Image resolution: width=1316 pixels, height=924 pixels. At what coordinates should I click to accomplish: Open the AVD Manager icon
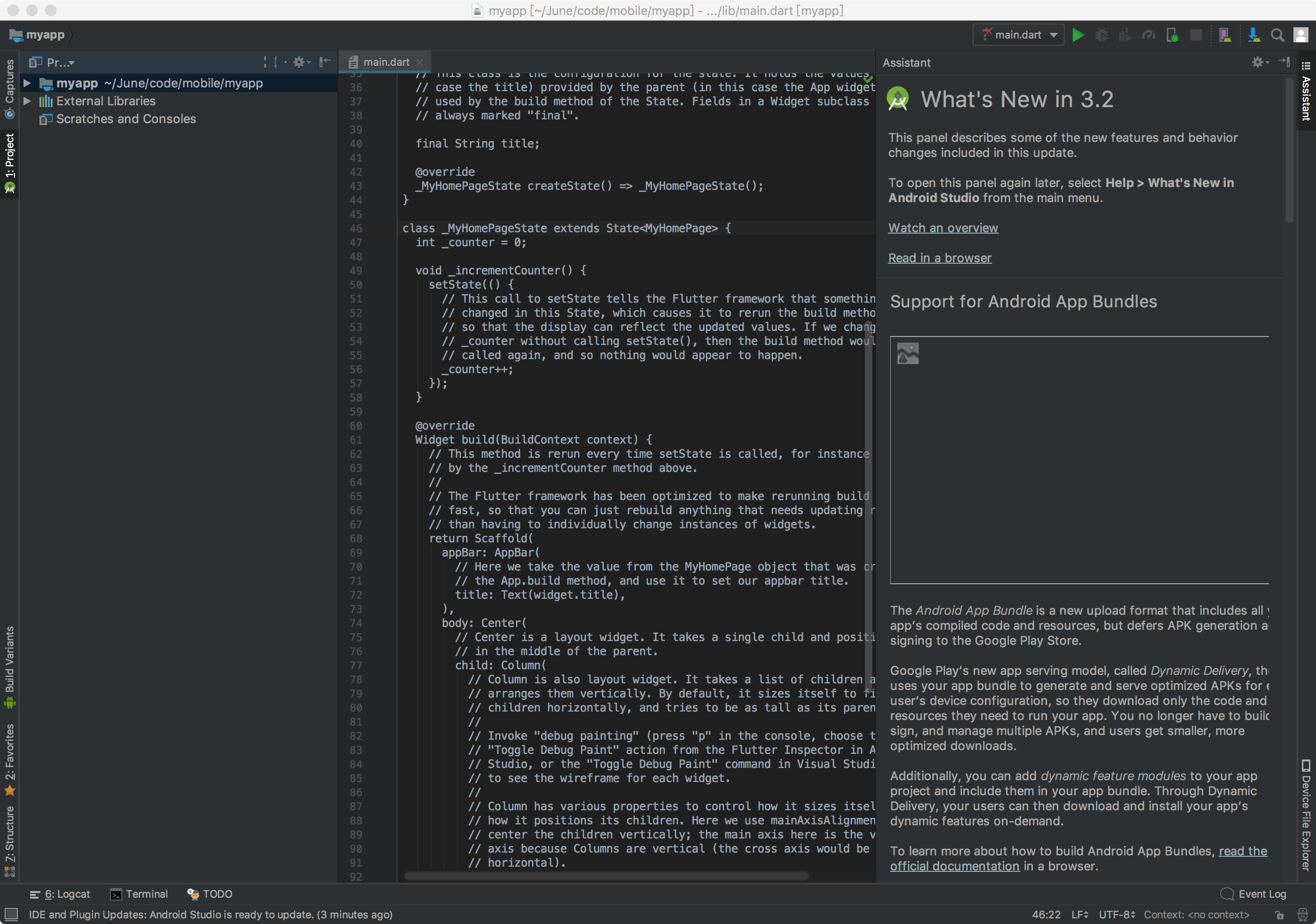pos(1225,35)
